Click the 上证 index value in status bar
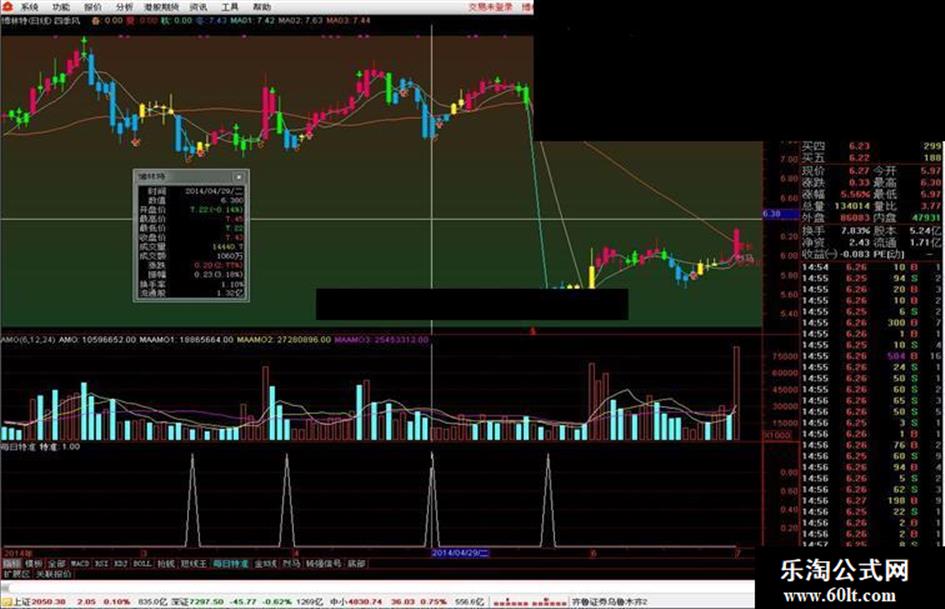 click(x=48, y=602)
